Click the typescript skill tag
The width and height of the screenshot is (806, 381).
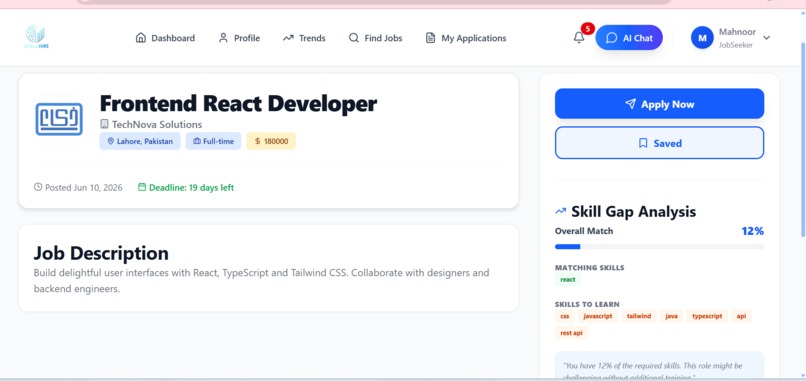[707, 316]
